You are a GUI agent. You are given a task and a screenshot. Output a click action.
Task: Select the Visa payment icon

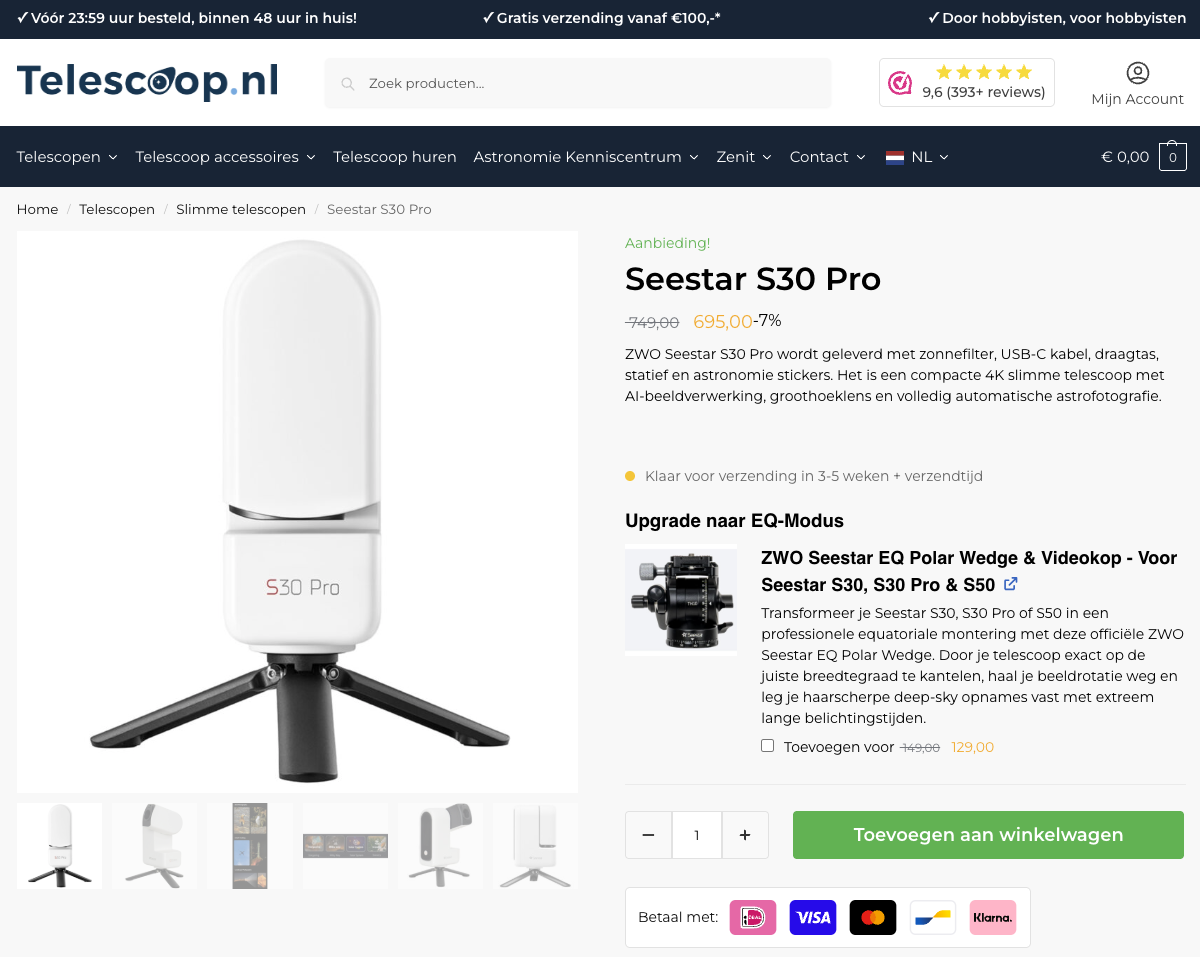[813, 917]
